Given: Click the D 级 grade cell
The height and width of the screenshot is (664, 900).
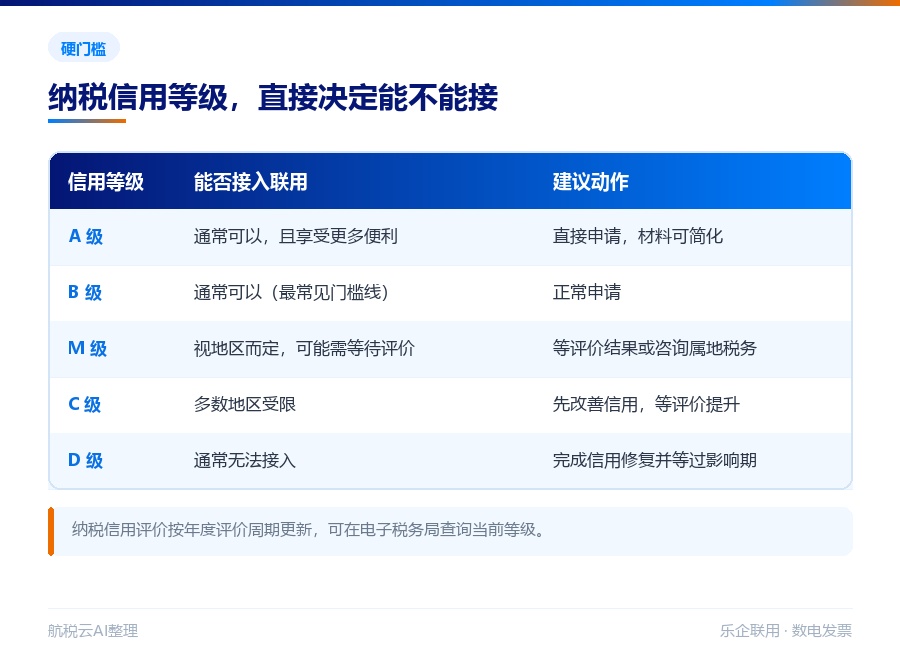Looking at the screenshot, I should pyautogui.click(x=86, y=460).
